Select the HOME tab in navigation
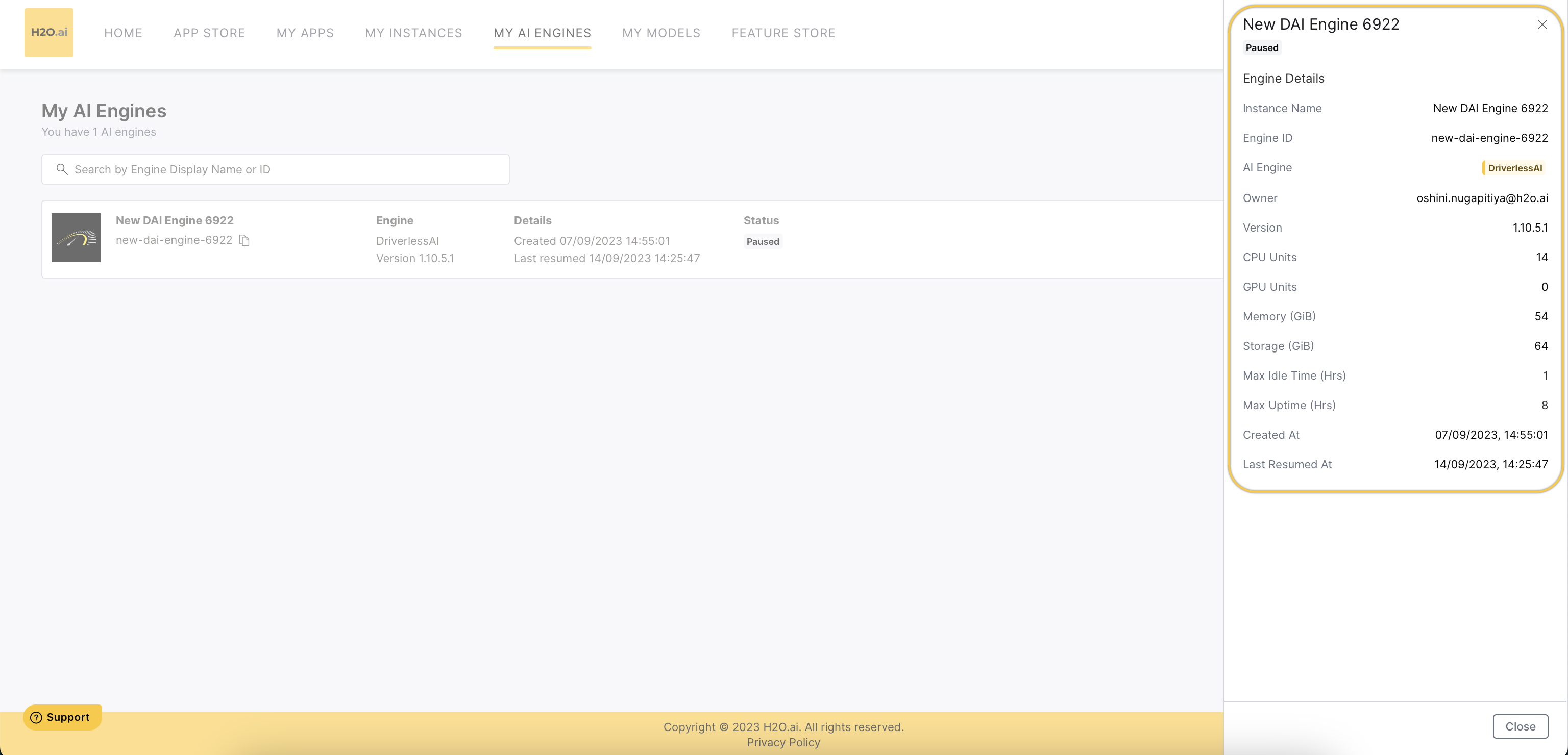 [123, 32]
